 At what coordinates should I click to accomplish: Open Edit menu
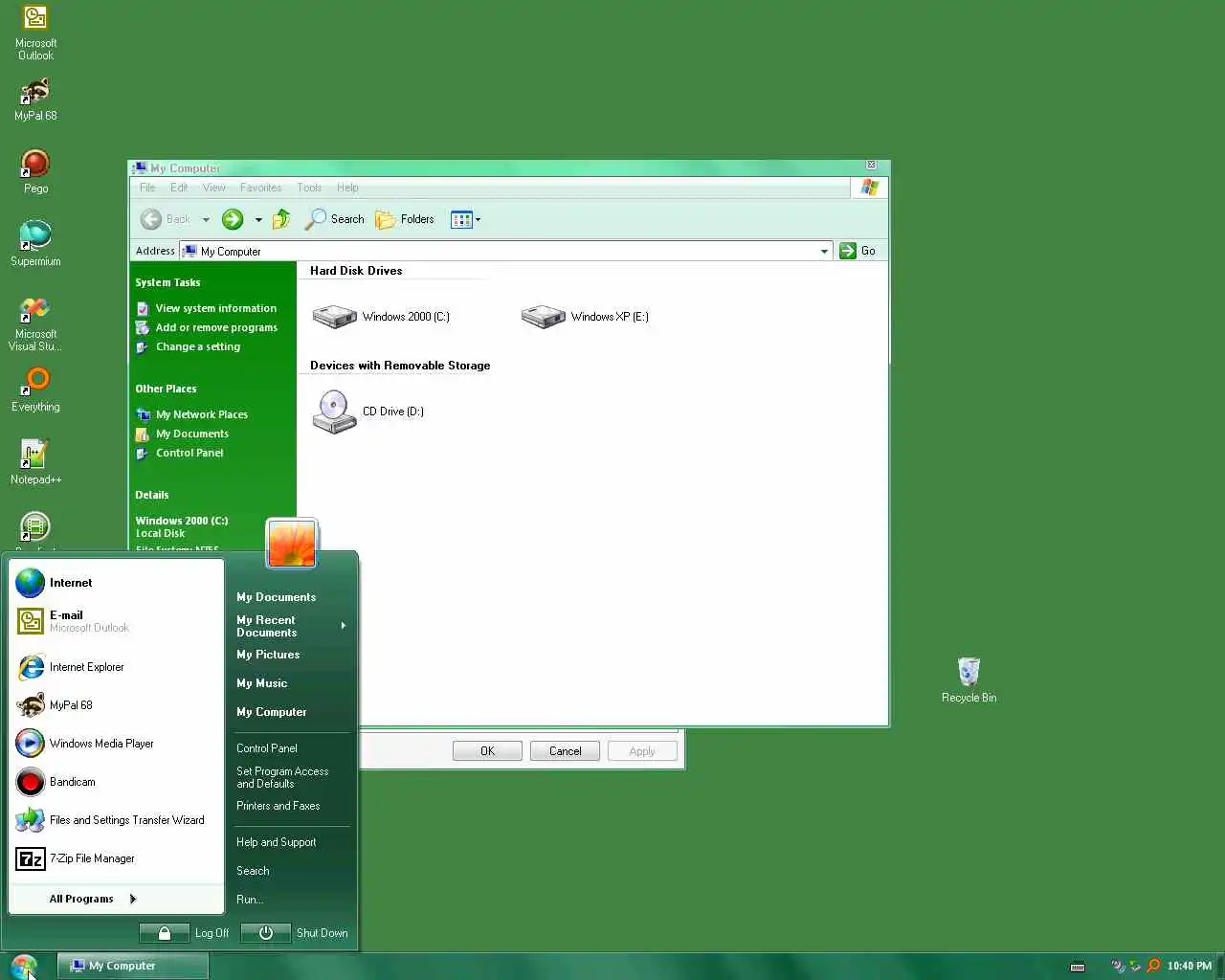[x=179, y=188]
